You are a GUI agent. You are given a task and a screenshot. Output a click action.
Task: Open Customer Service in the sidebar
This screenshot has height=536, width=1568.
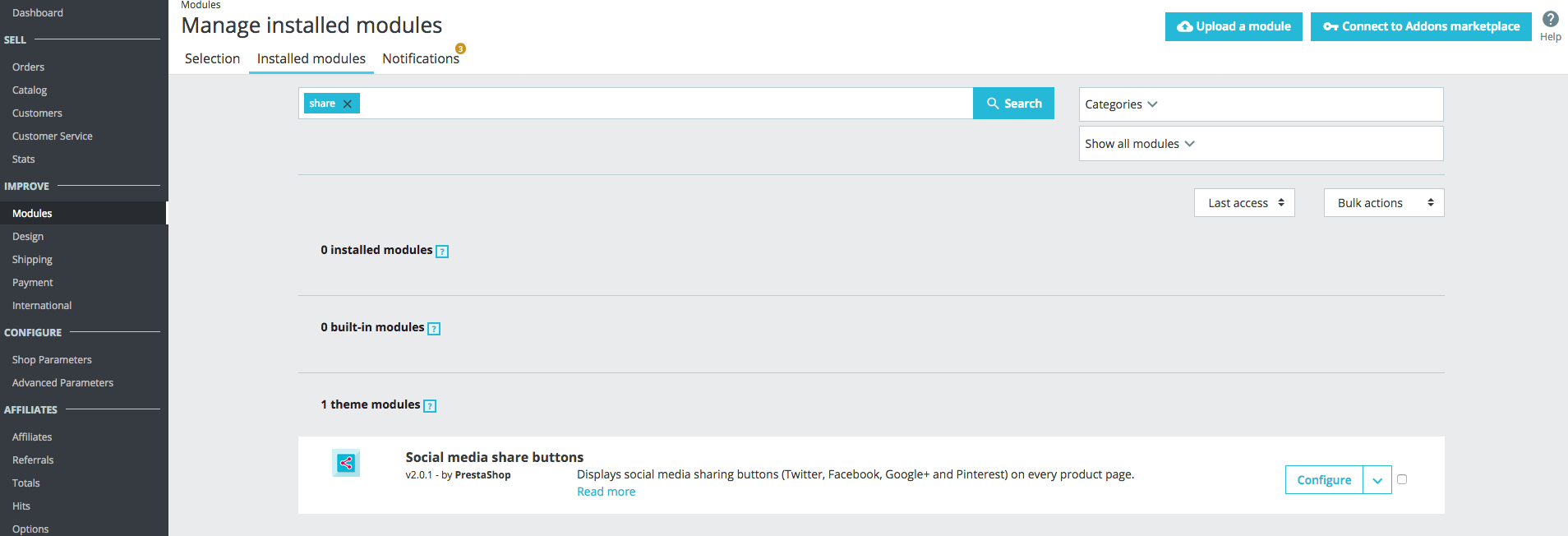[x=53, y=136]
